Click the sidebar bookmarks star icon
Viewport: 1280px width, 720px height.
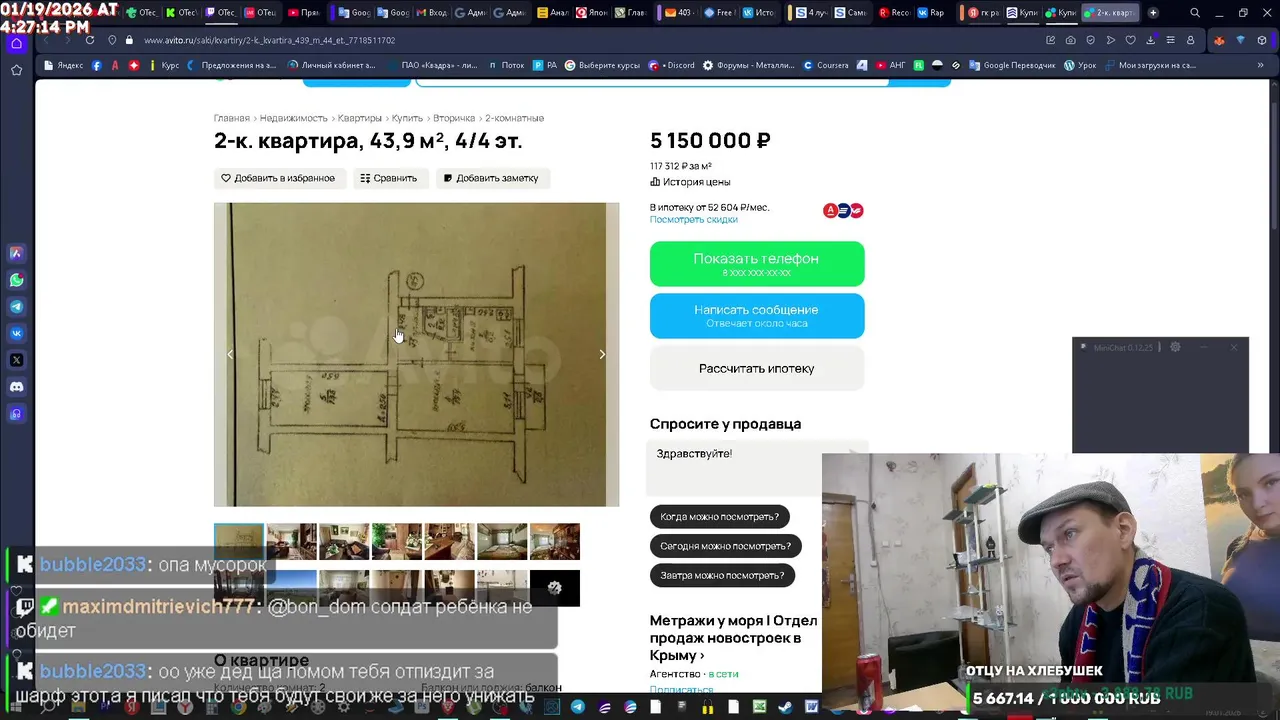(x=16, y=70)
